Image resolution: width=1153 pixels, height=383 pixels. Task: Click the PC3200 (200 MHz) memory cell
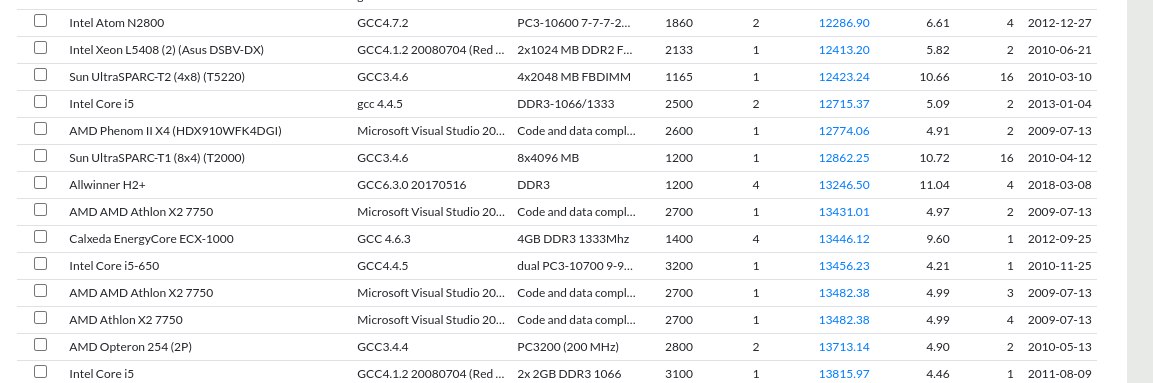click(x=568, y=347)
